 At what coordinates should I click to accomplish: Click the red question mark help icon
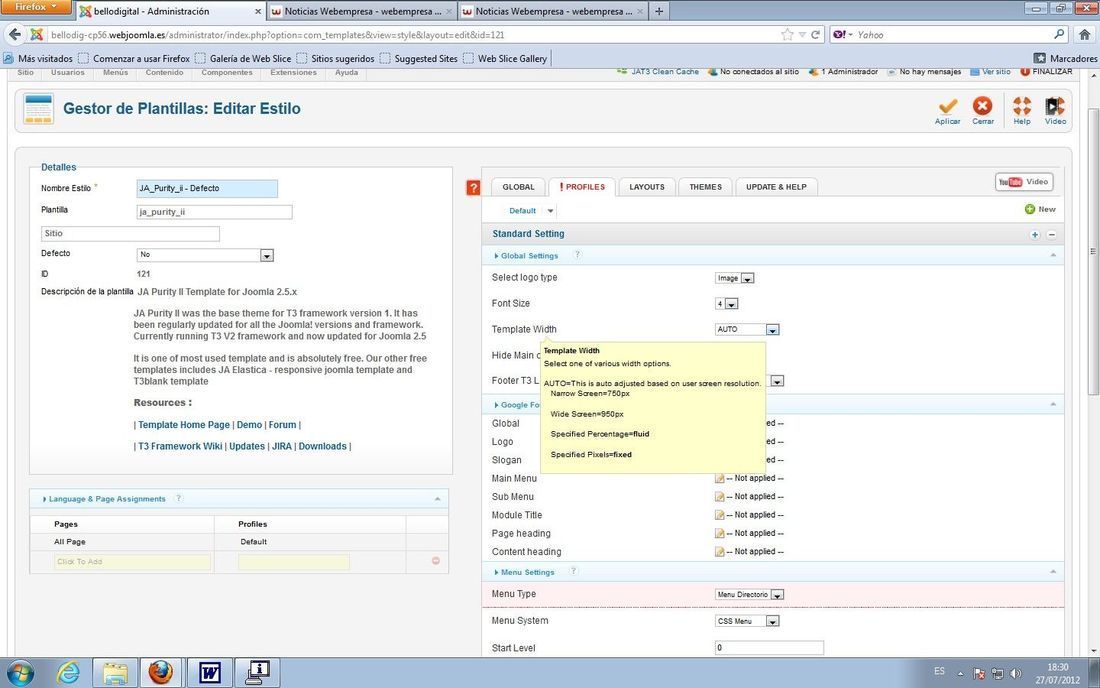click(x=474, y=187)
